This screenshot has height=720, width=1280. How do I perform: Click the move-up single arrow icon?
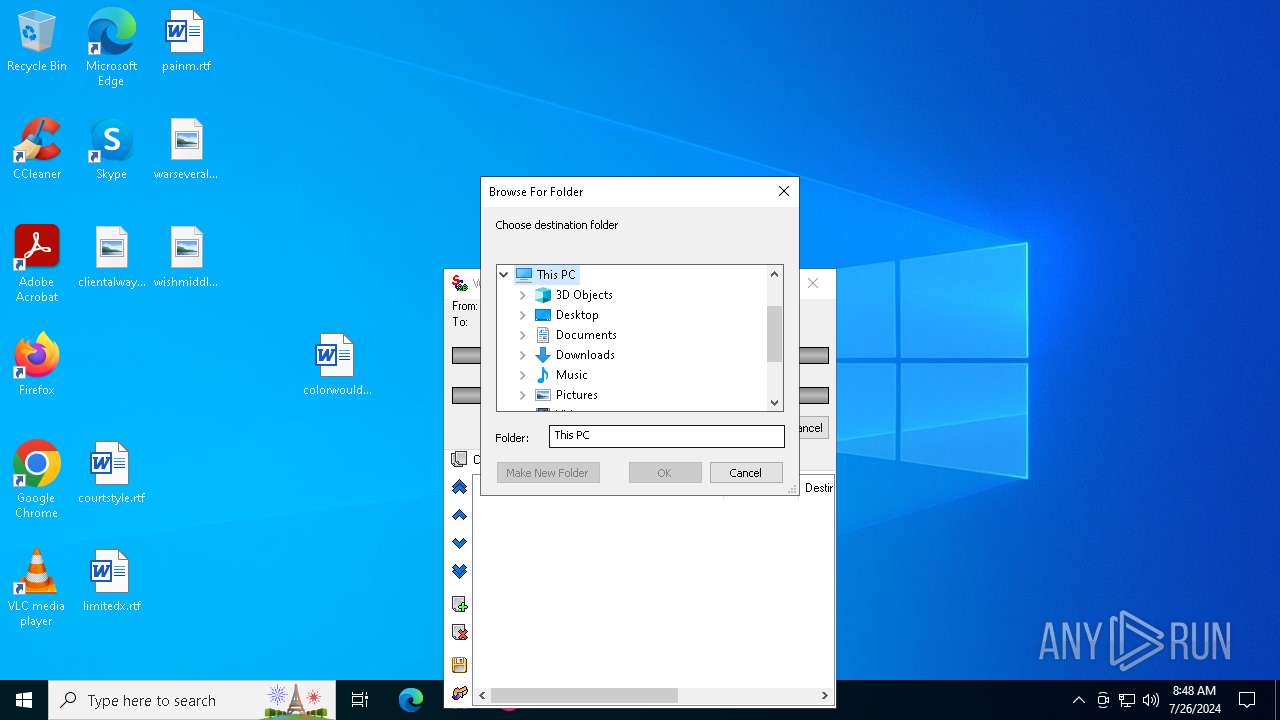(x=459, y=515)
